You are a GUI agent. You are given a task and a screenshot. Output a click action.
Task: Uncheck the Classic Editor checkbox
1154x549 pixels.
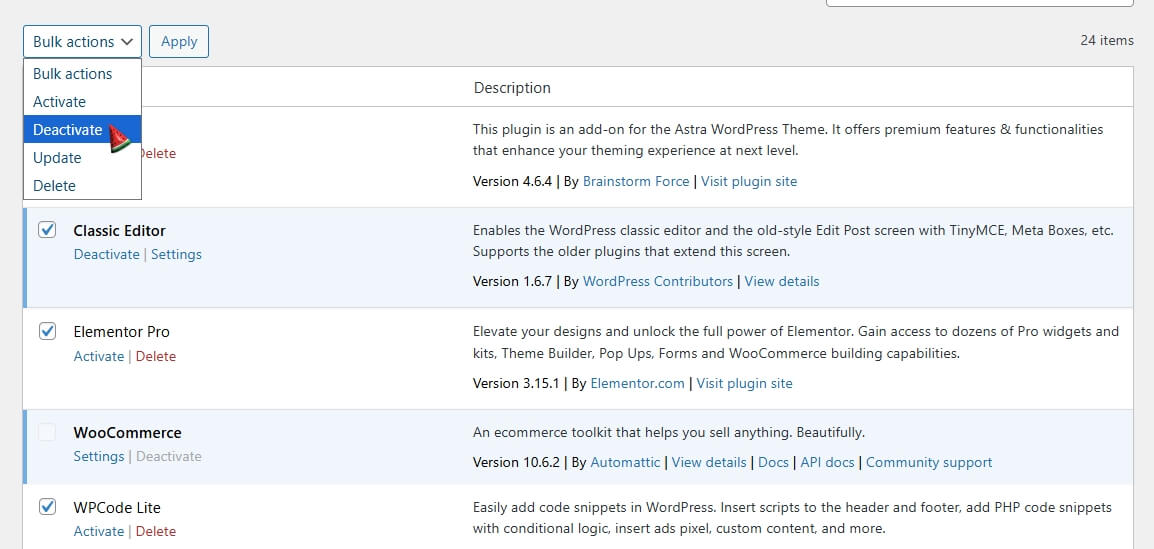47,230
